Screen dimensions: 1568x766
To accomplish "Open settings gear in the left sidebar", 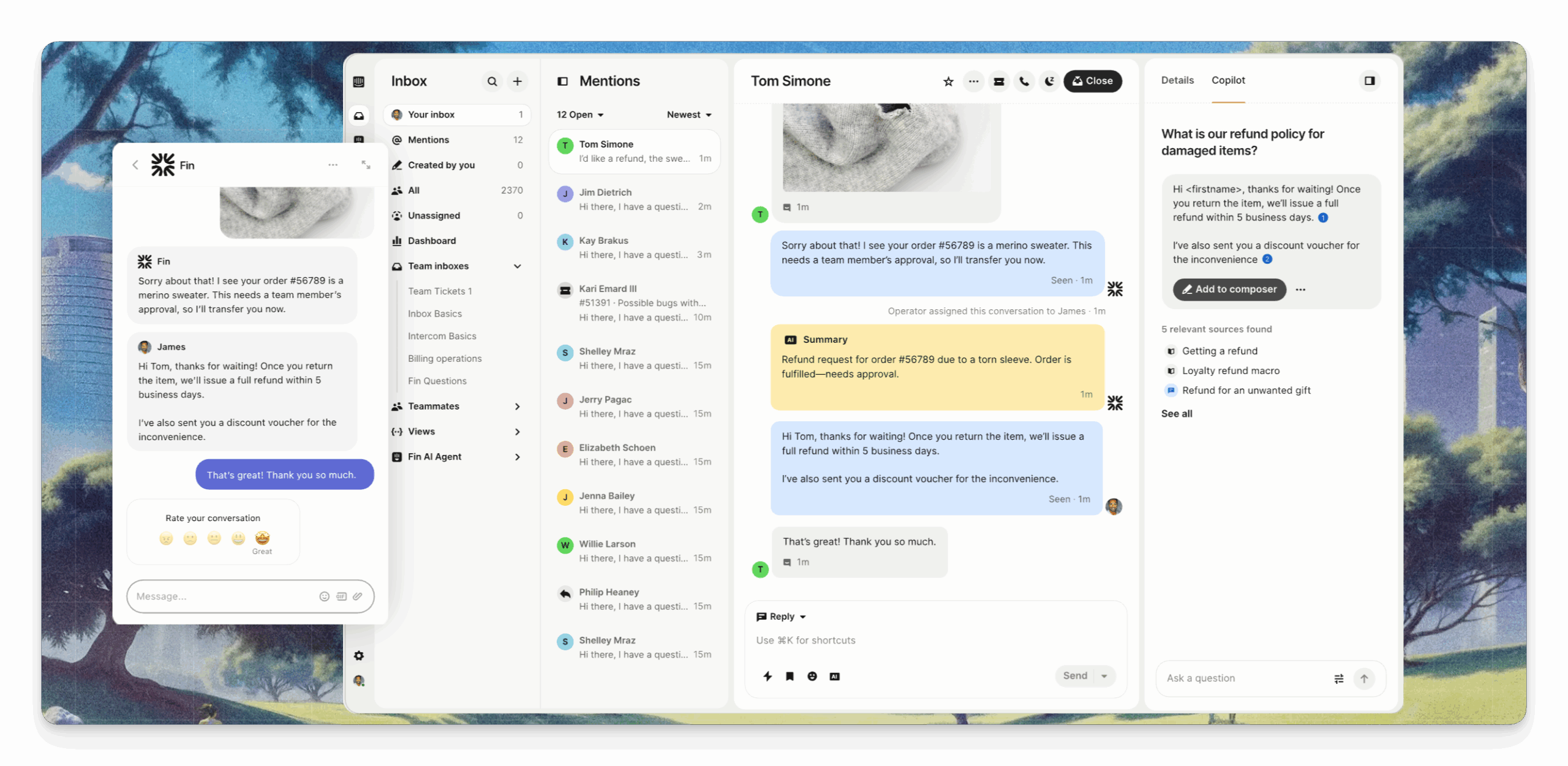I will pyautogui.click(x=359, y=656).
